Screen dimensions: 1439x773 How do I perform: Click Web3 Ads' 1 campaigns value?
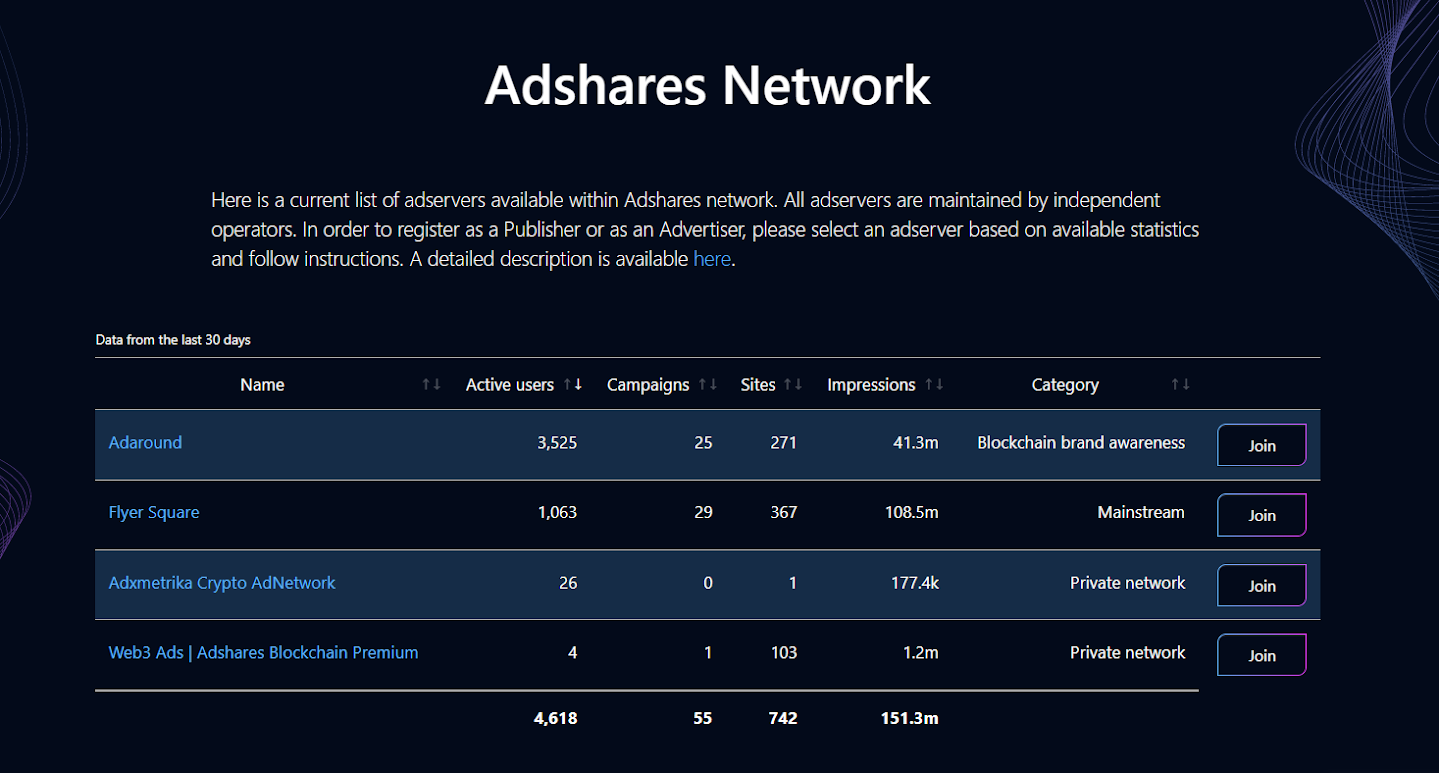708,652
